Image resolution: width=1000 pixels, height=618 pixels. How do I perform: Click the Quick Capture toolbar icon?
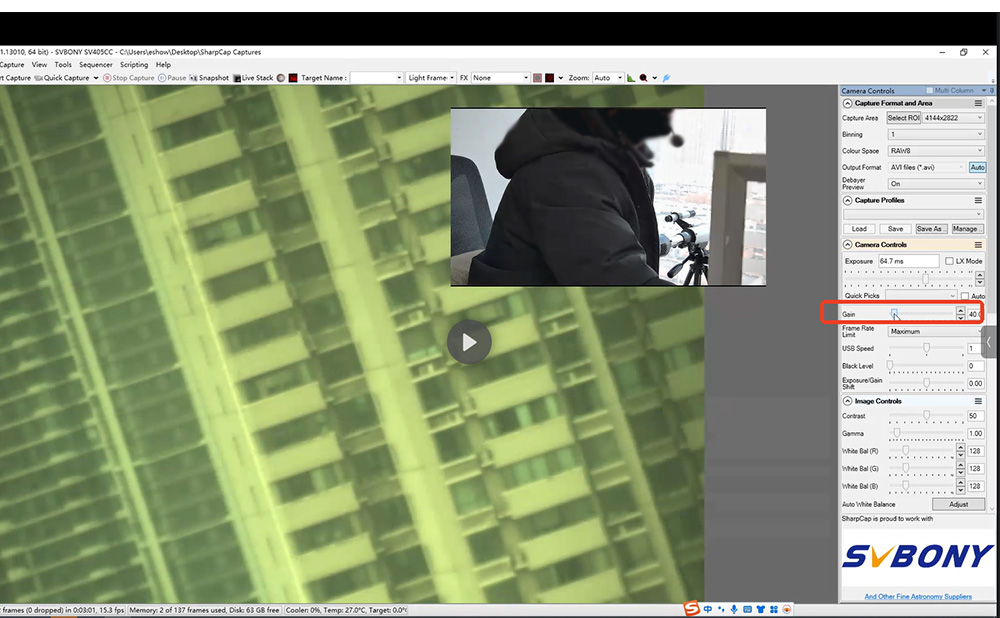click(x=38, y=78)
